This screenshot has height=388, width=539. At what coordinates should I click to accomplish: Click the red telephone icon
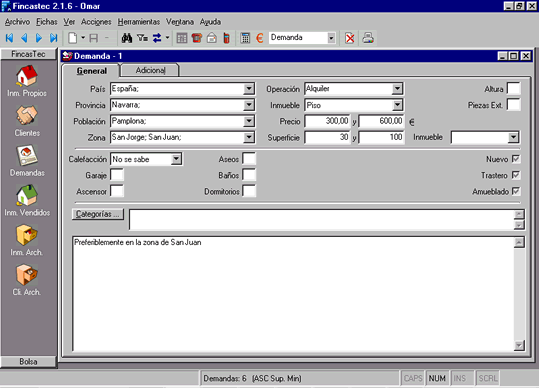pyautogui.click(x=197, y=38)
